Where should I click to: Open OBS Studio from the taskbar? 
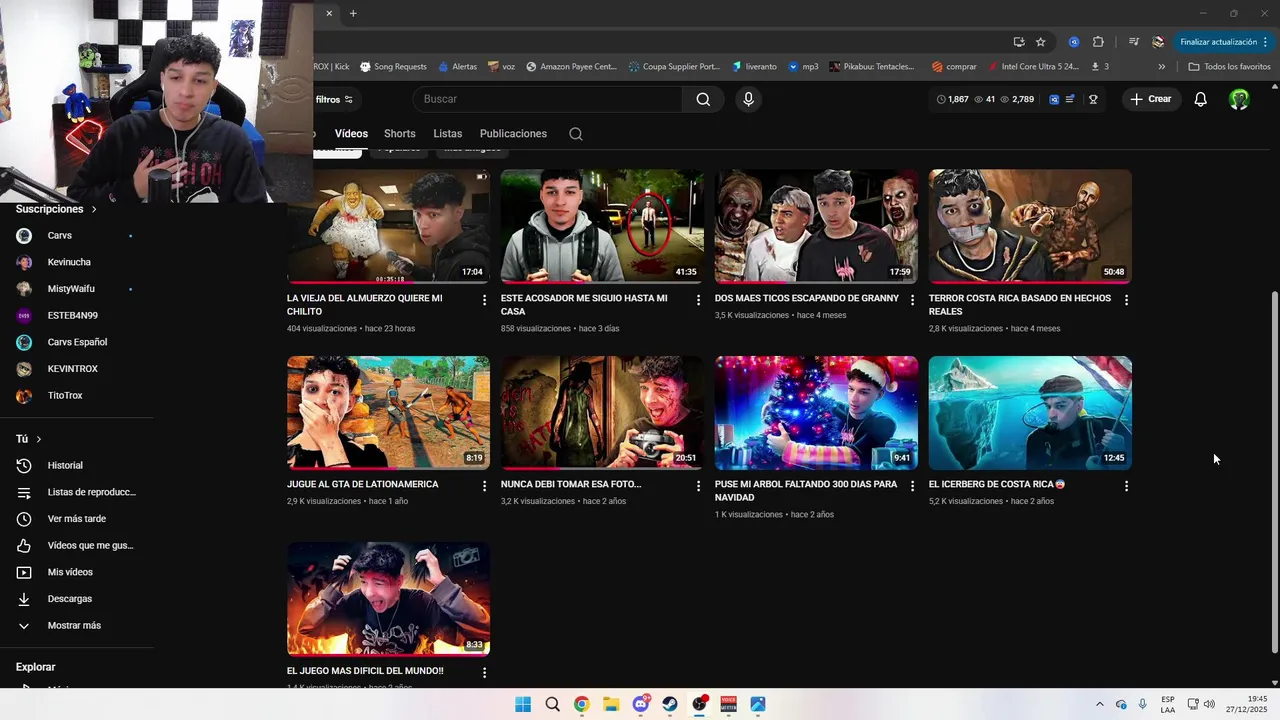699,704
